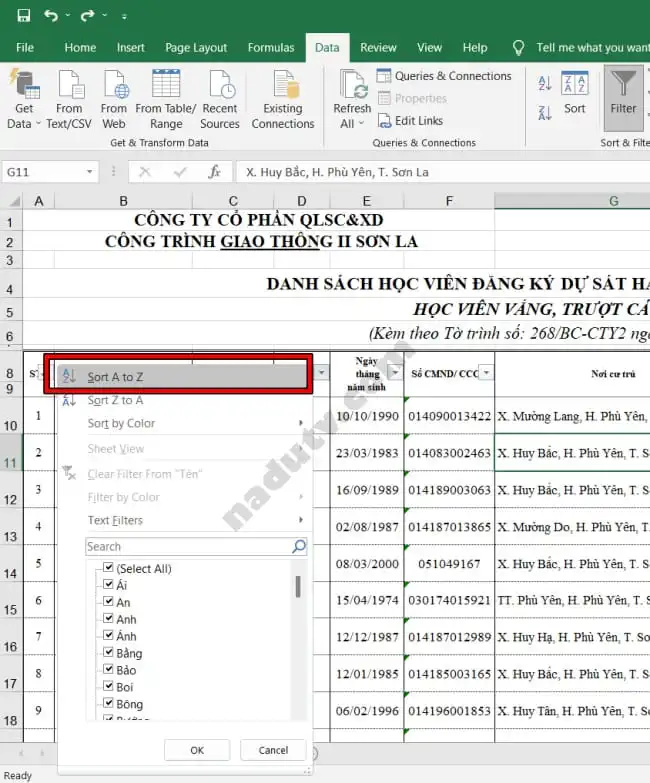Image resolution: width=650 pixels, height=783 pixels.
Task: Click the search magnifier icon in filter menu
Action: tap(299, 546)
